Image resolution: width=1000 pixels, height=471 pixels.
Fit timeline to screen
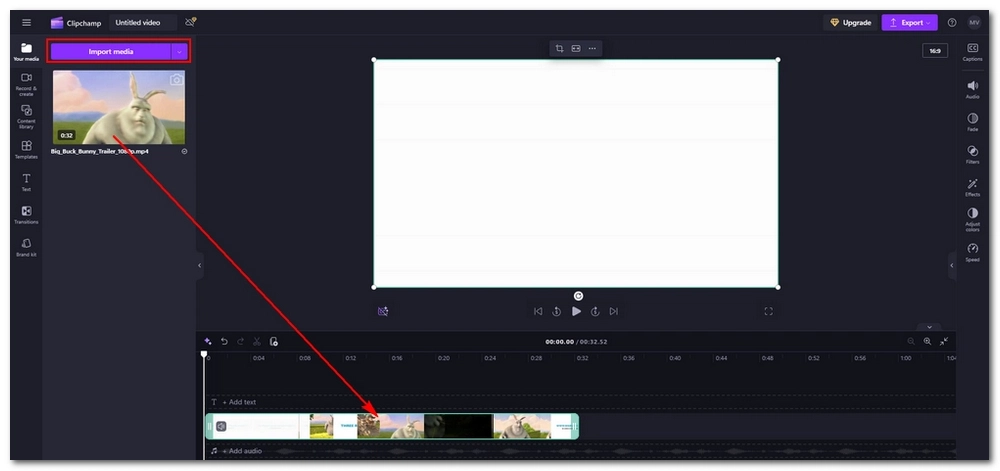[x=944, y=342]
